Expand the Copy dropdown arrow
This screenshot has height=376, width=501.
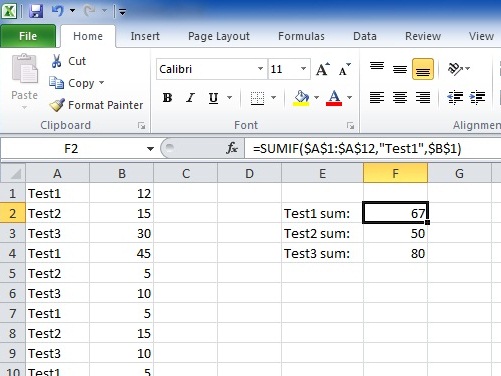pos(102,82)
